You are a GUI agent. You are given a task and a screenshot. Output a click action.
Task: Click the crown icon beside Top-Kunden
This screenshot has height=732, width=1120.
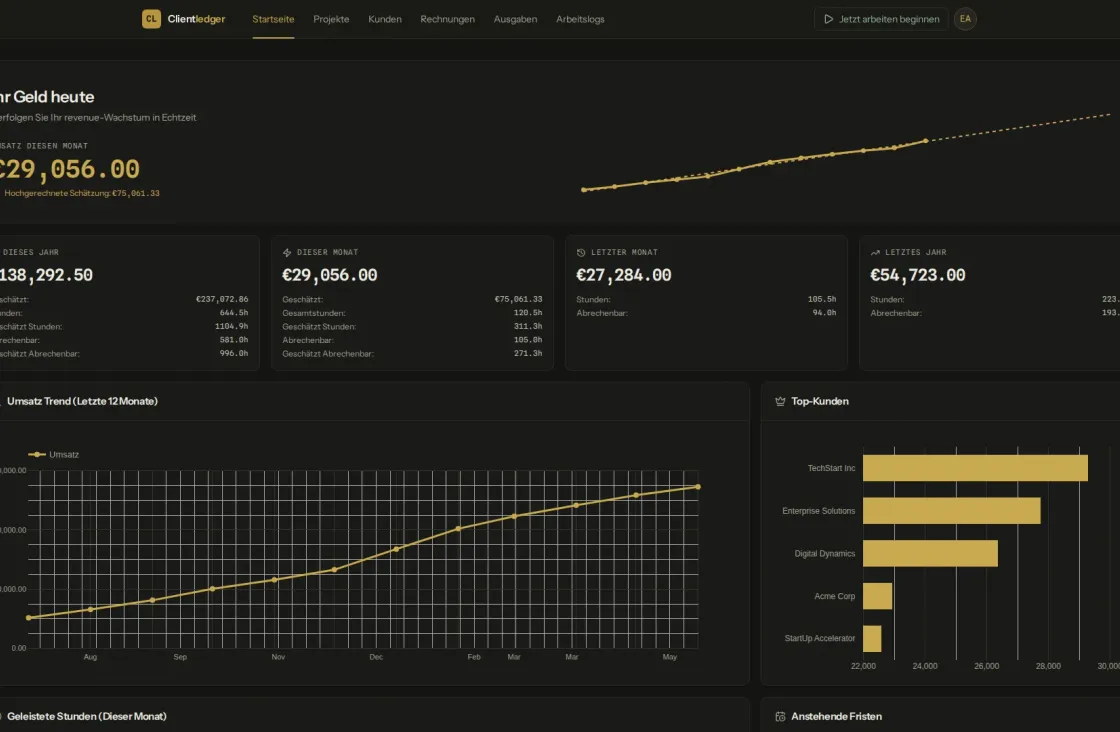point(780,401)
